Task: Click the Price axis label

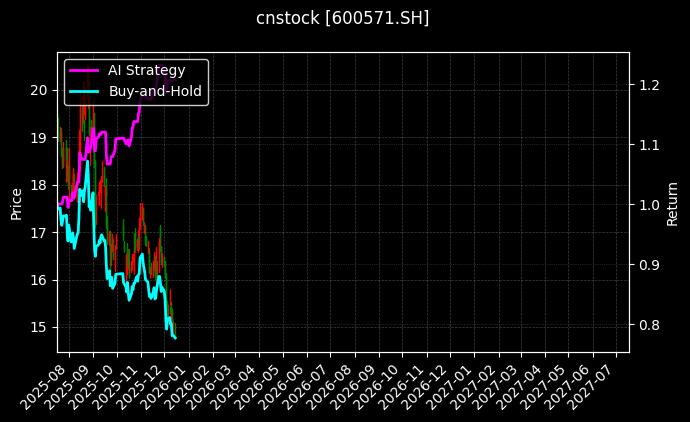Action: point(16,202)
